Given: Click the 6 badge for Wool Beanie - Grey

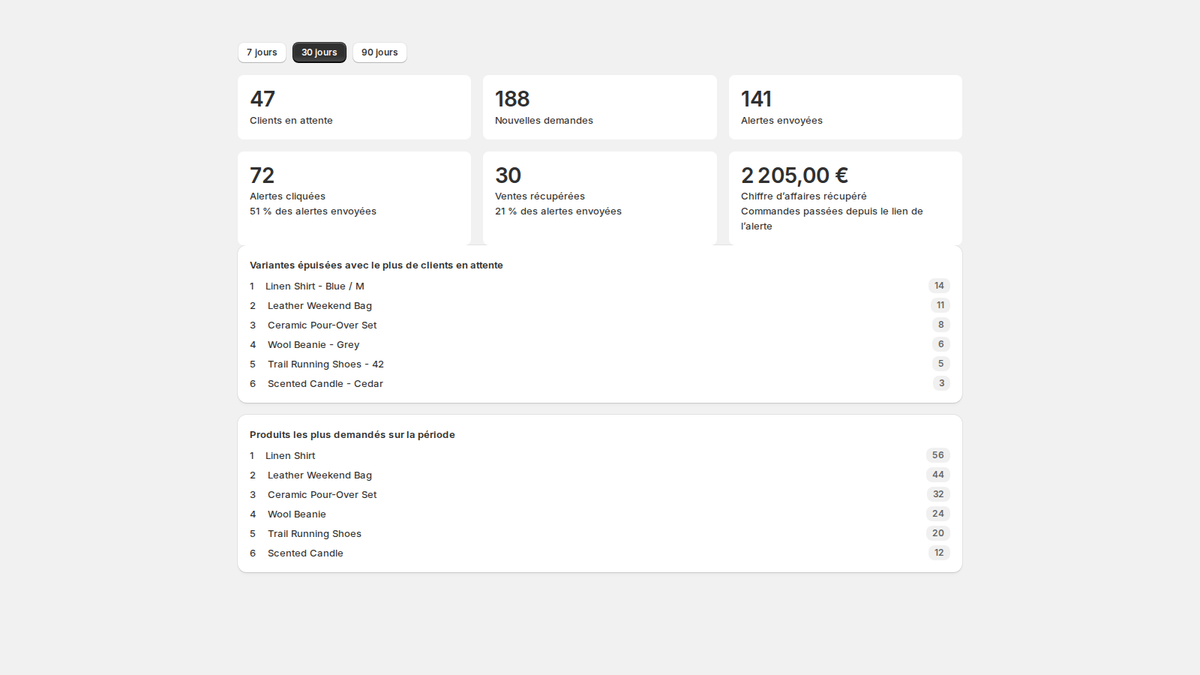Looking at the screenshot, I should (941, 344).
